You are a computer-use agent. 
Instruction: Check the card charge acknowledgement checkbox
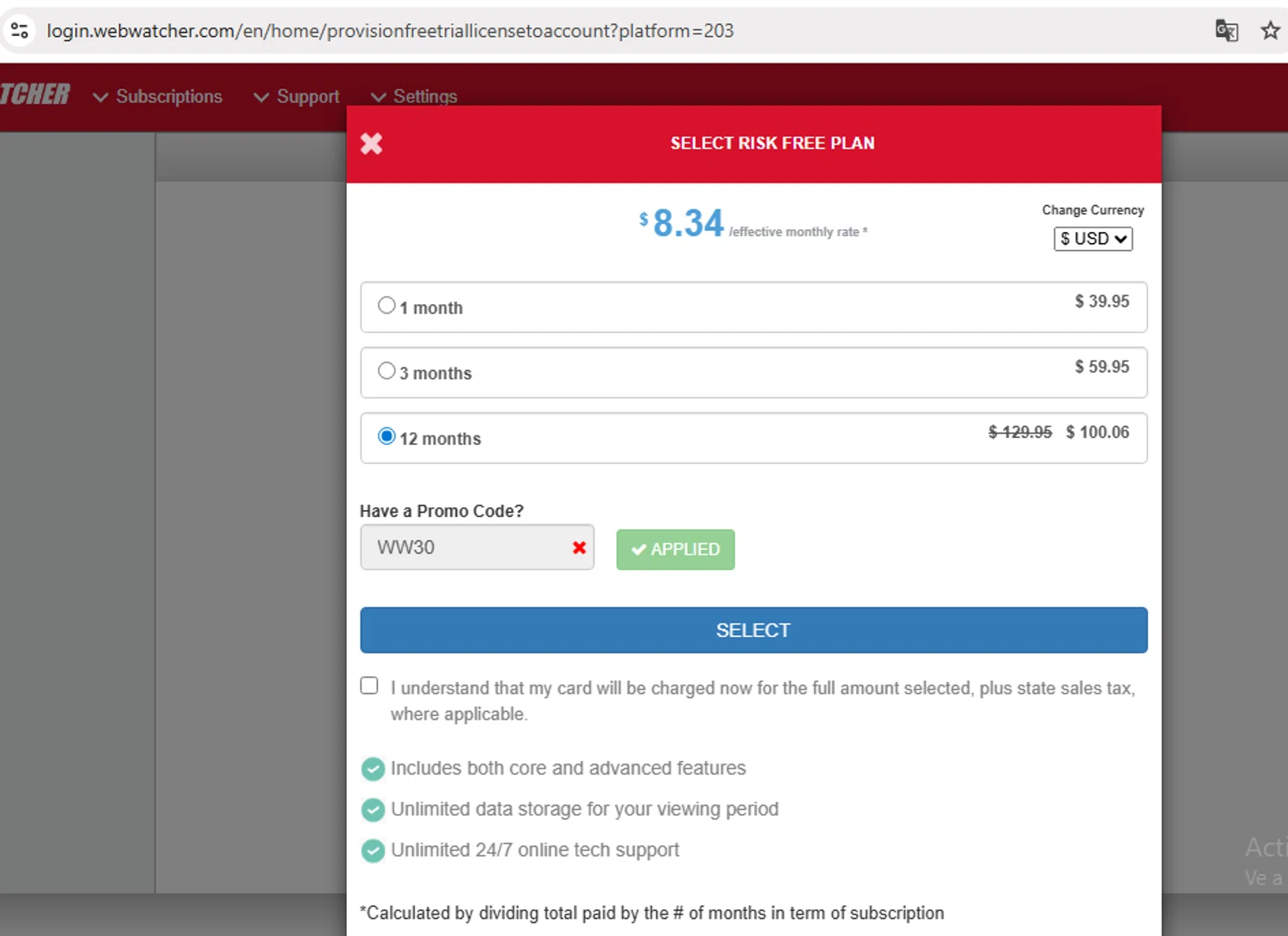coord(369,685)
